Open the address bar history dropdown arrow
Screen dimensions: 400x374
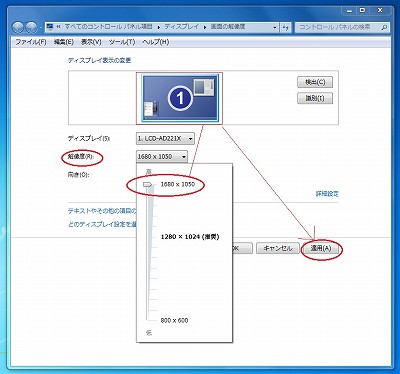click(275, 27)
